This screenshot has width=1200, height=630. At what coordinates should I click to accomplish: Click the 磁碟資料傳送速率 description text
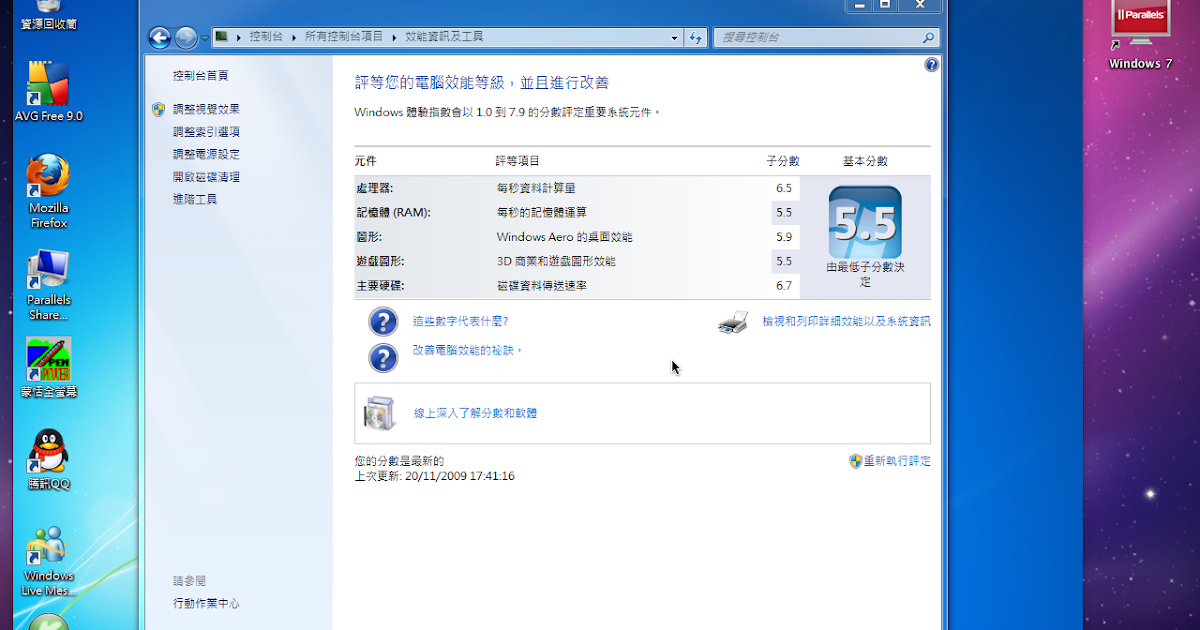541,286
